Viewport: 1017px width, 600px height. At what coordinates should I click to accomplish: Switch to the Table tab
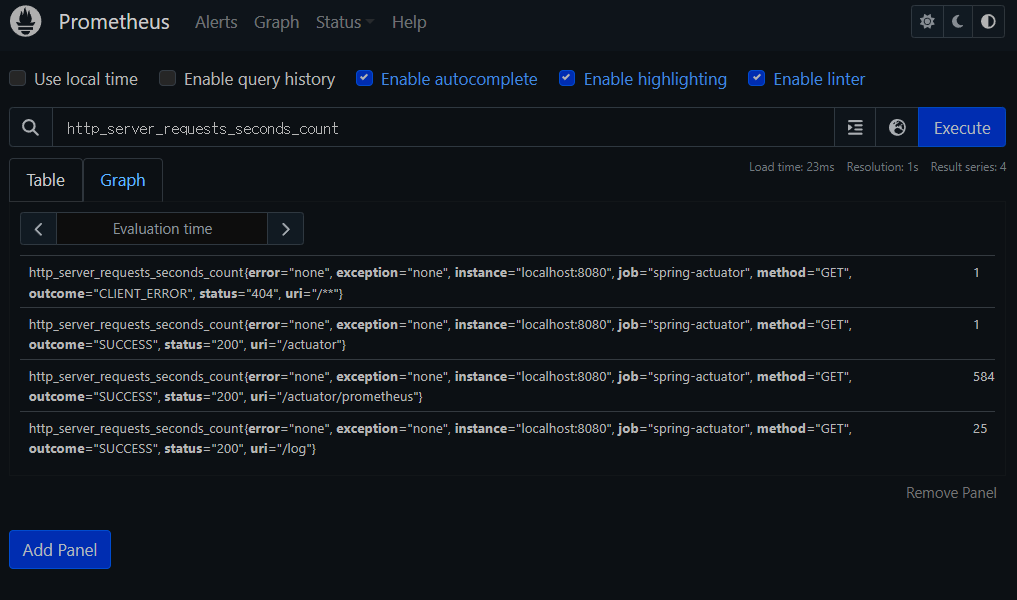tap(45, 180)
